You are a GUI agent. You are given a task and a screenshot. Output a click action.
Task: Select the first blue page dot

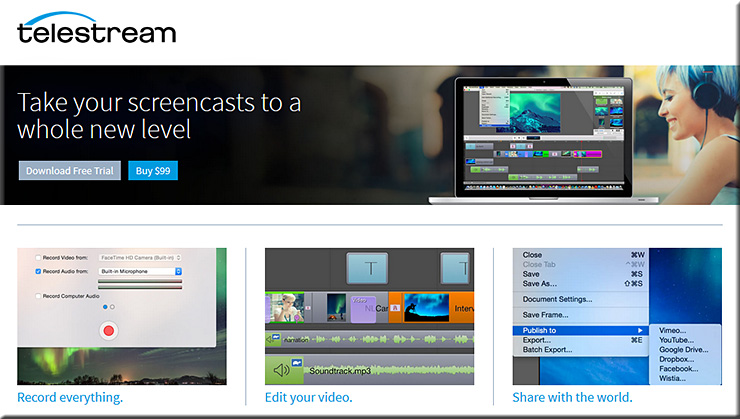(105, 307)
